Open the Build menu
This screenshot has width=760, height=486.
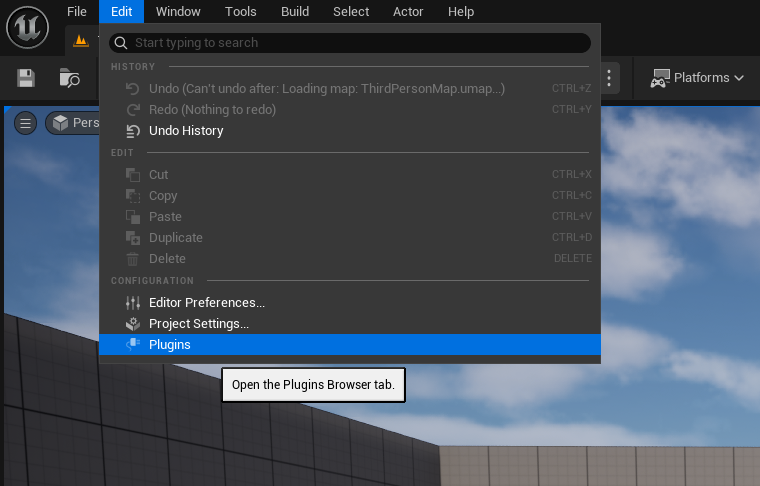[295, 11]
